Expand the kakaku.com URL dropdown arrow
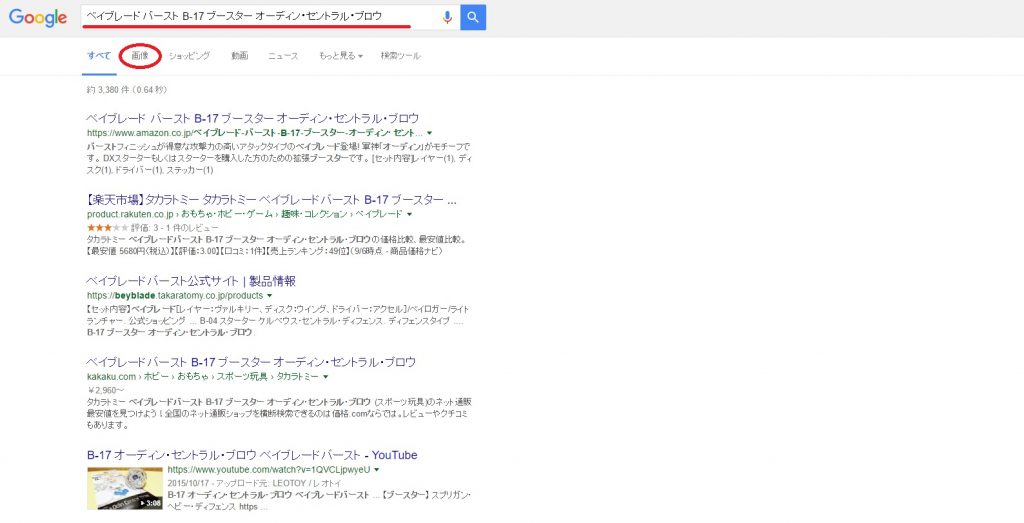Screen dimensions: 1024x523 coord(325,377)
